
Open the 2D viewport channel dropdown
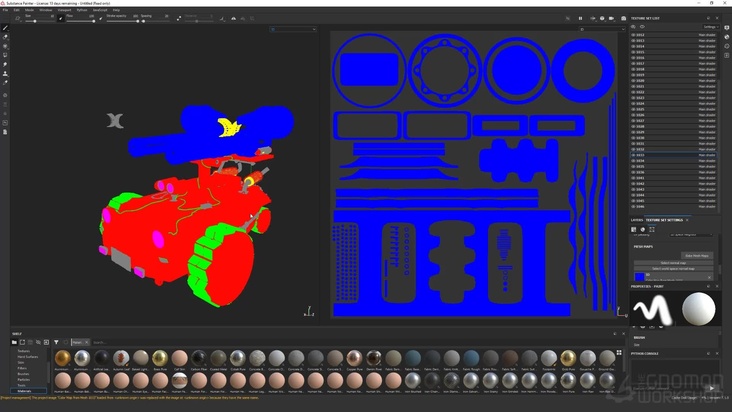[602, 29]
